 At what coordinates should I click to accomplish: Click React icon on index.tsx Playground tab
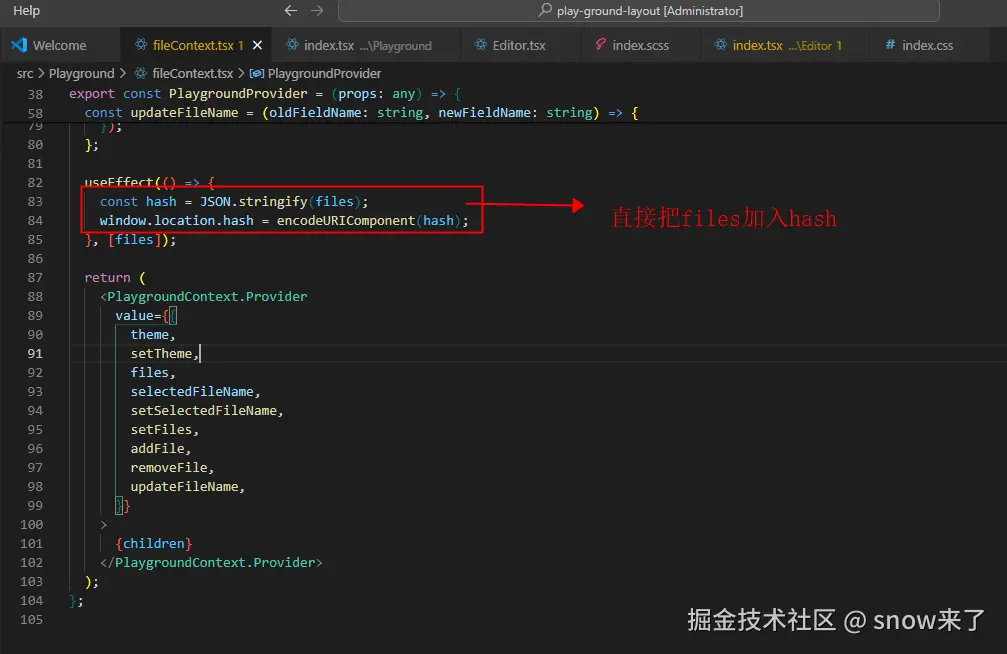292,44
